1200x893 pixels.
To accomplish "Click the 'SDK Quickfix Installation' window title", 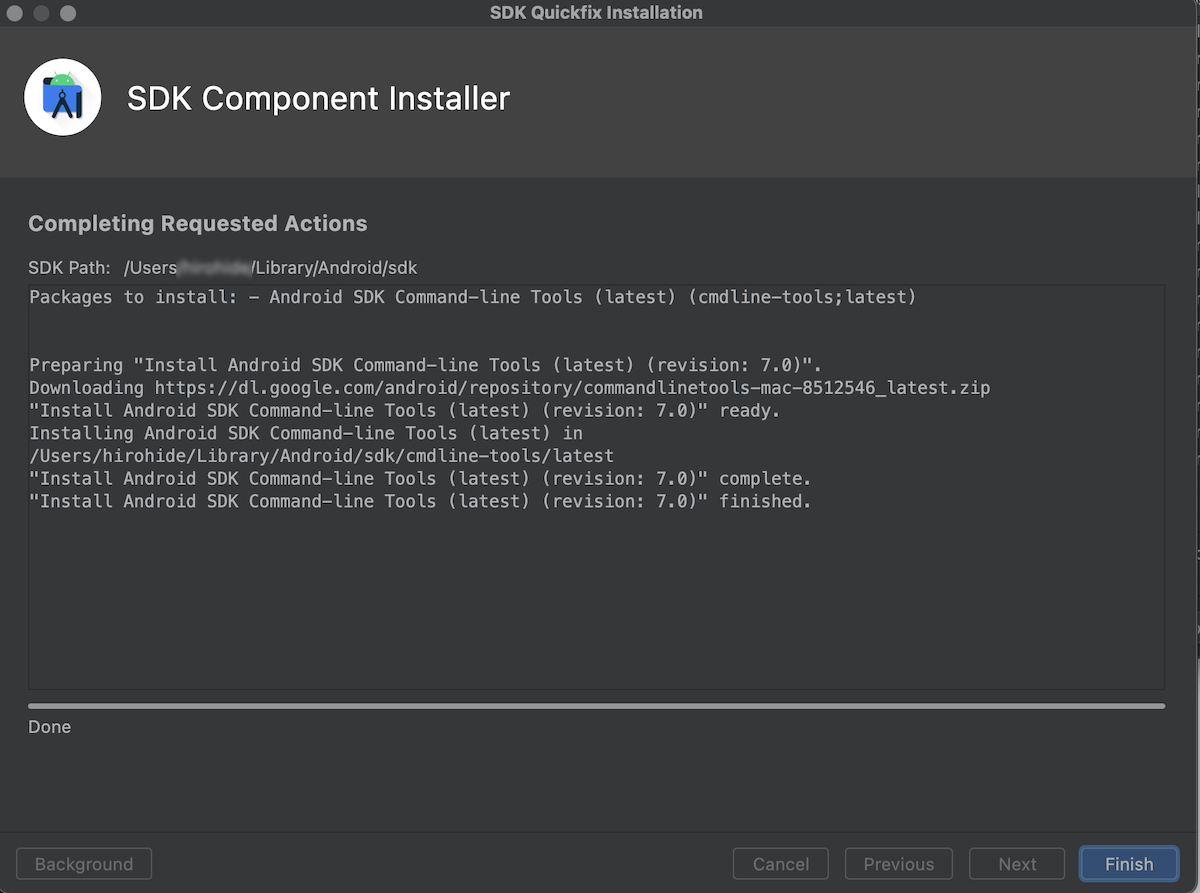I will 596,13.
